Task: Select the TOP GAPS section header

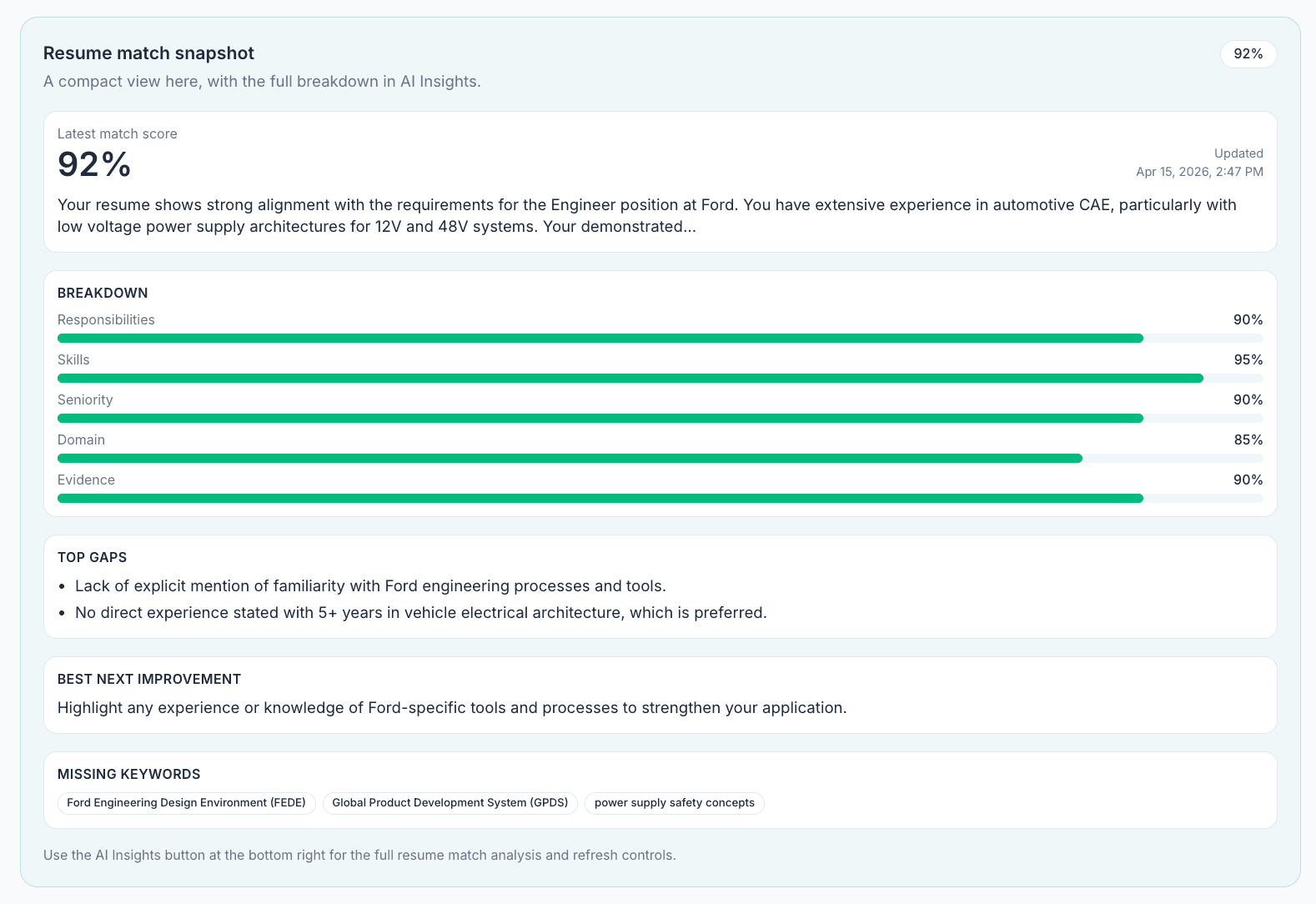Action: [92, 557]
